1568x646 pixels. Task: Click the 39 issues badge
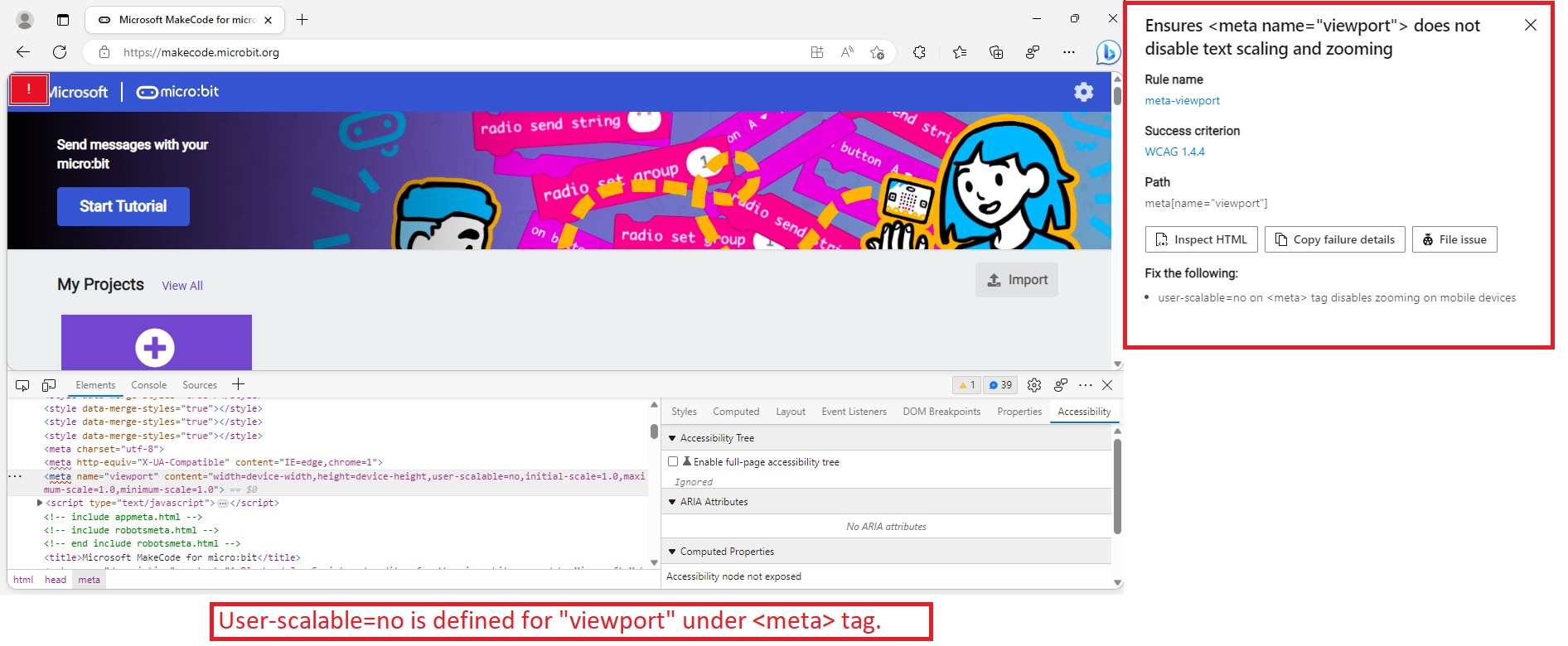pos(1001,385)
